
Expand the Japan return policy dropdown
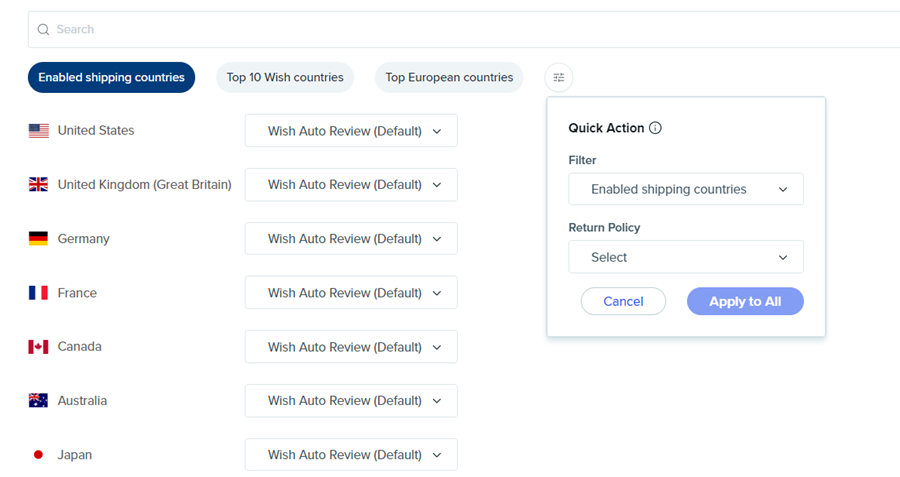351,455
